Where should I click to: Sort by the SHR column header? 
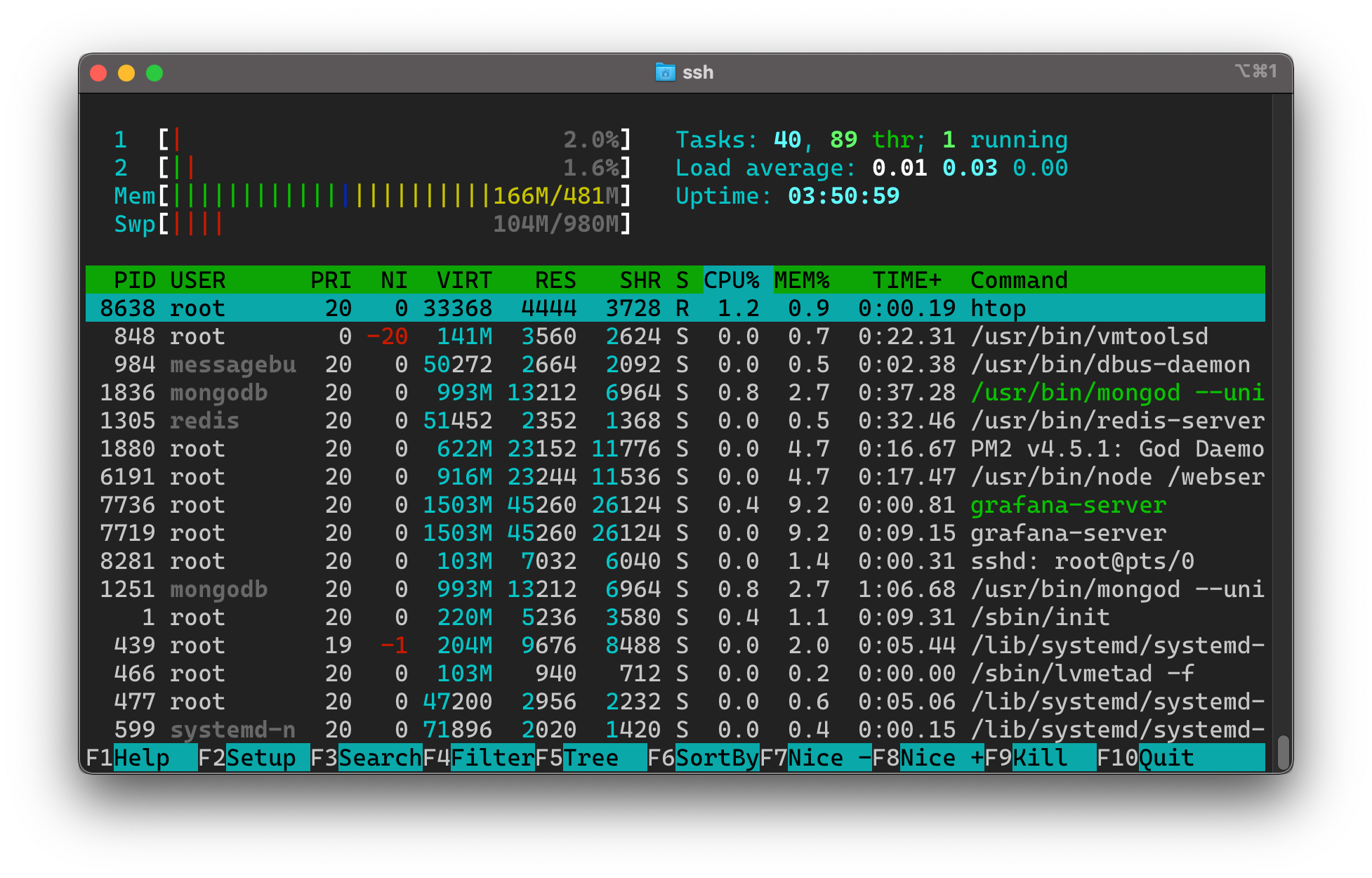coord(640,280)
